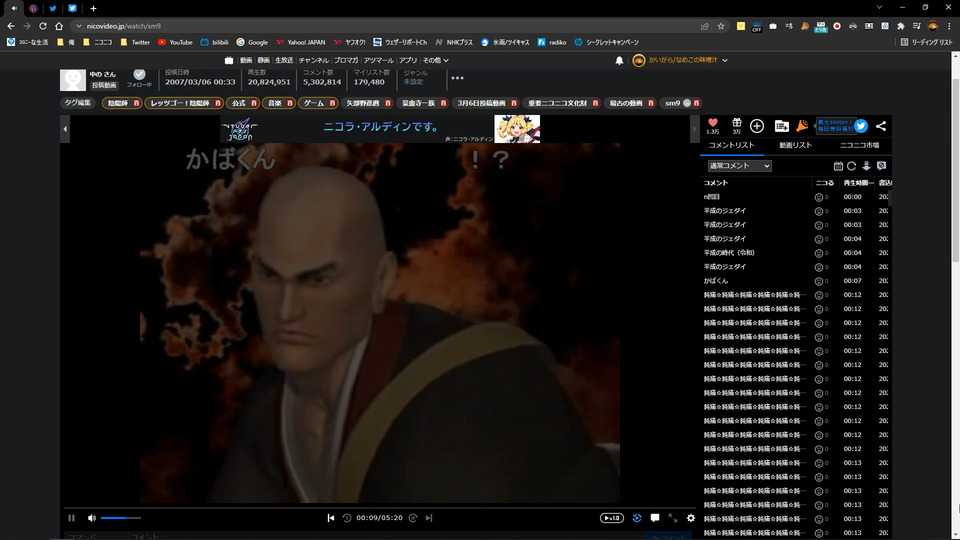The image size is (960, 540).
Task: Open the 公式 tag
Action: click(x=239, y=103)
